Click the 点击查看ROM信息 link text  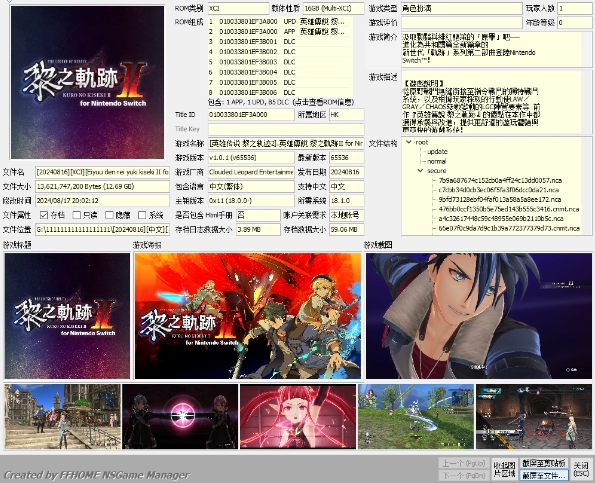[x=324, y=102]
